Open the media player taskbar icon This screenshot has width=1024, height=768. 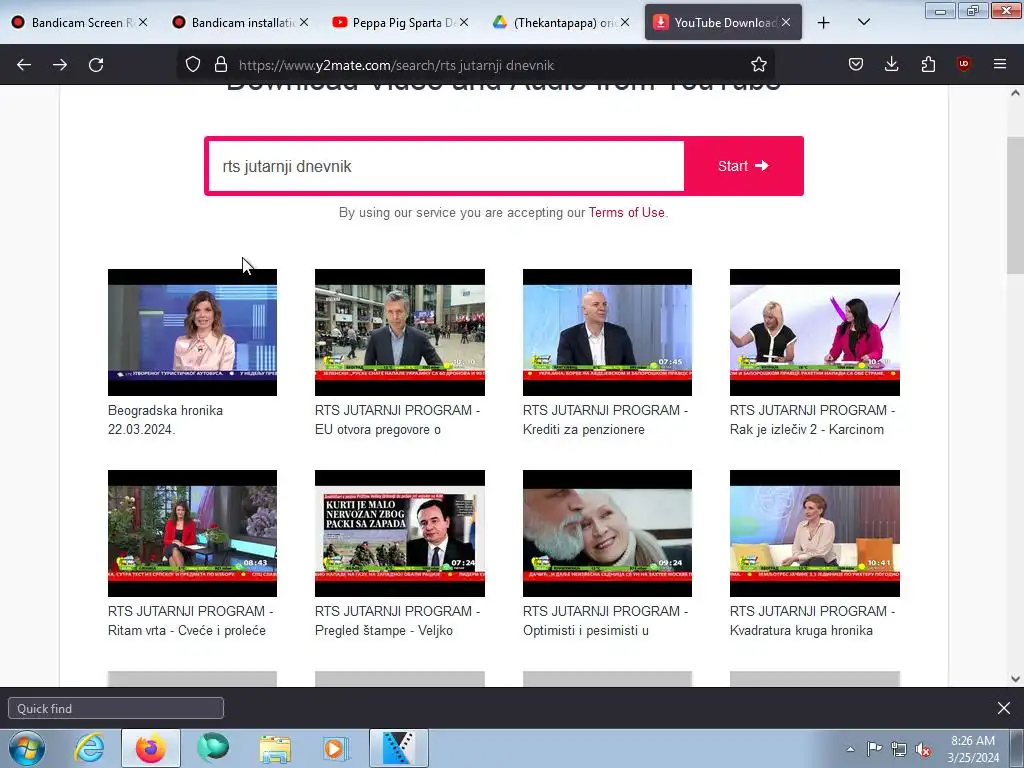coord(336,748)
